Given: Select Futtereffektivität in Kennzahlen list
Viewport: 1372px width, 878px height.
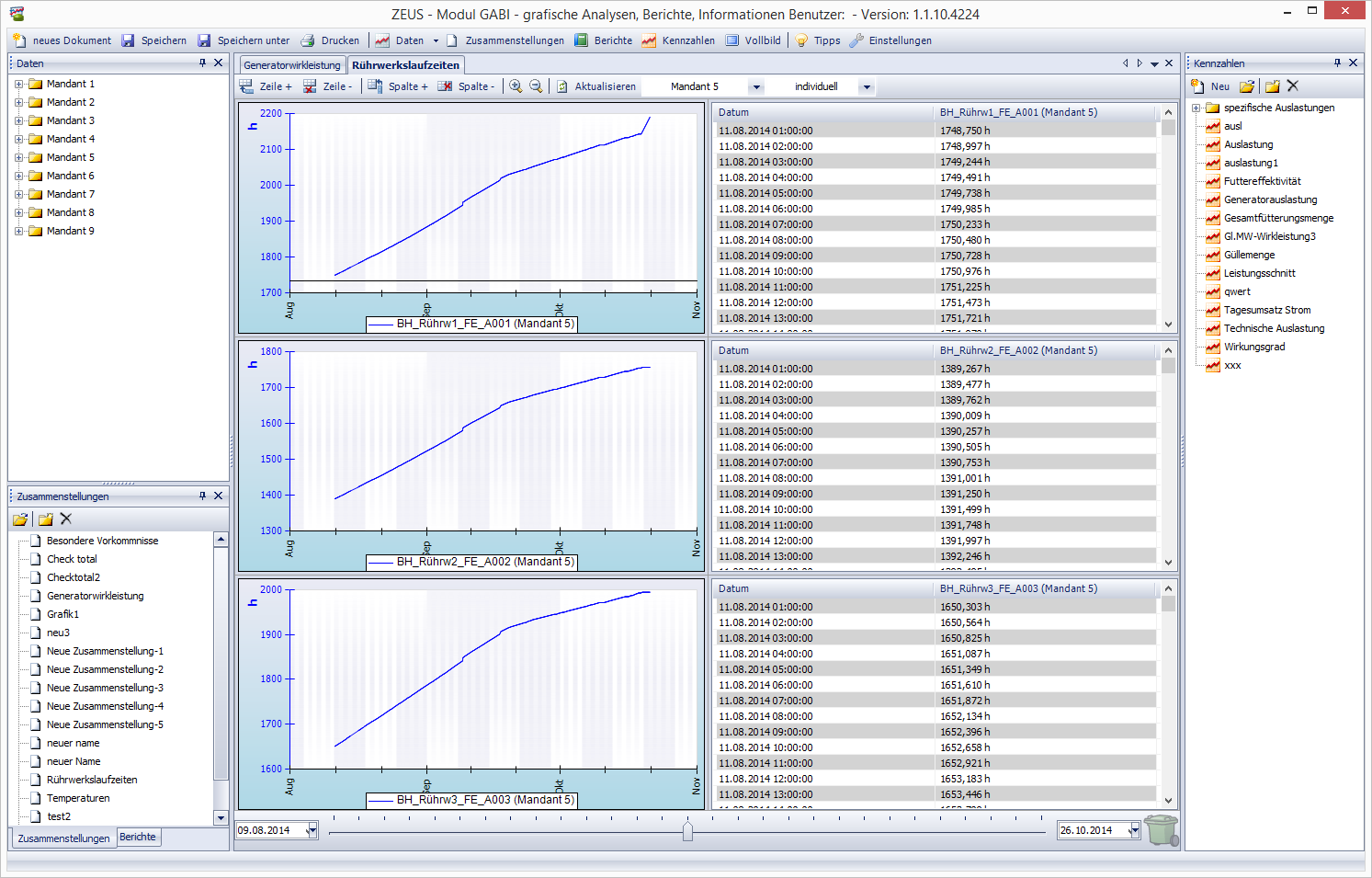Looking at the screenshot, I should point(1263,181).
